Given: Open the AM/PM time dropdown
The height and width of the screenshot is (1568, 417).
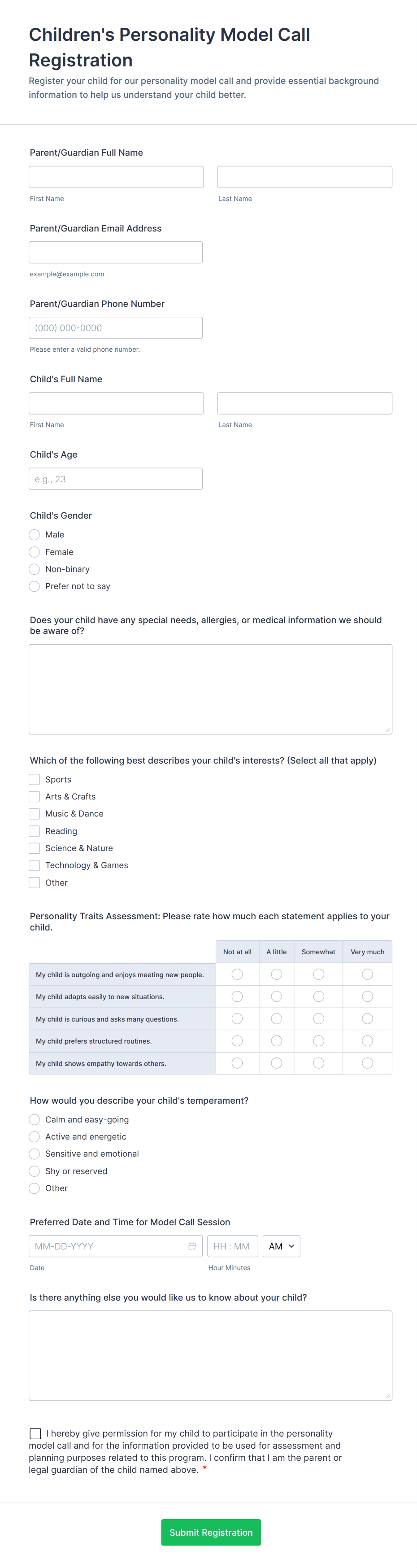Looking at the screenshot, I should [x=281, y=1245].
